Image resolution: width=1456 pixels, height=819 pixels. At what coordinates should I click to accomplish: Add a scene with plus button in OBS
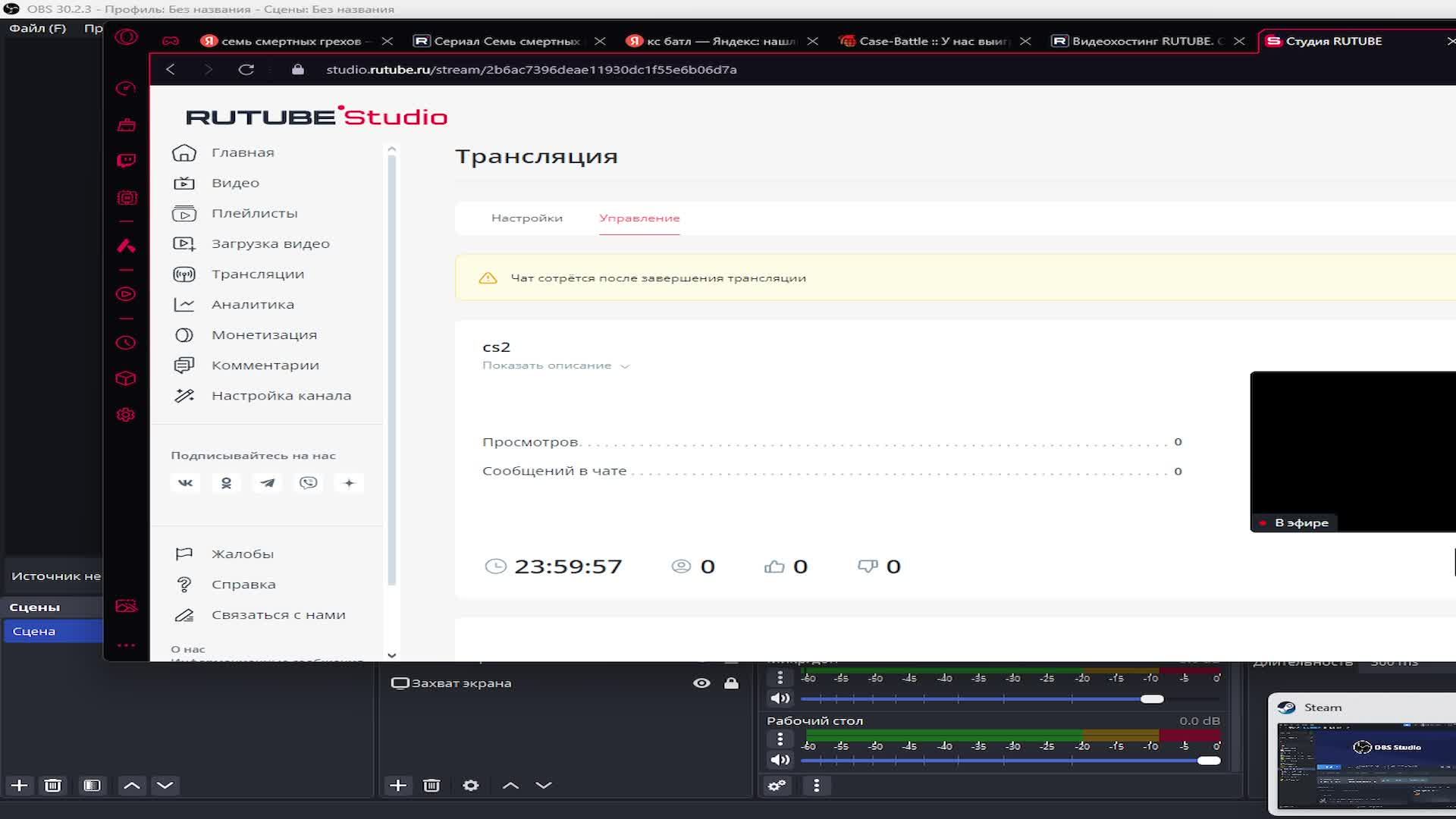(19, 786)
